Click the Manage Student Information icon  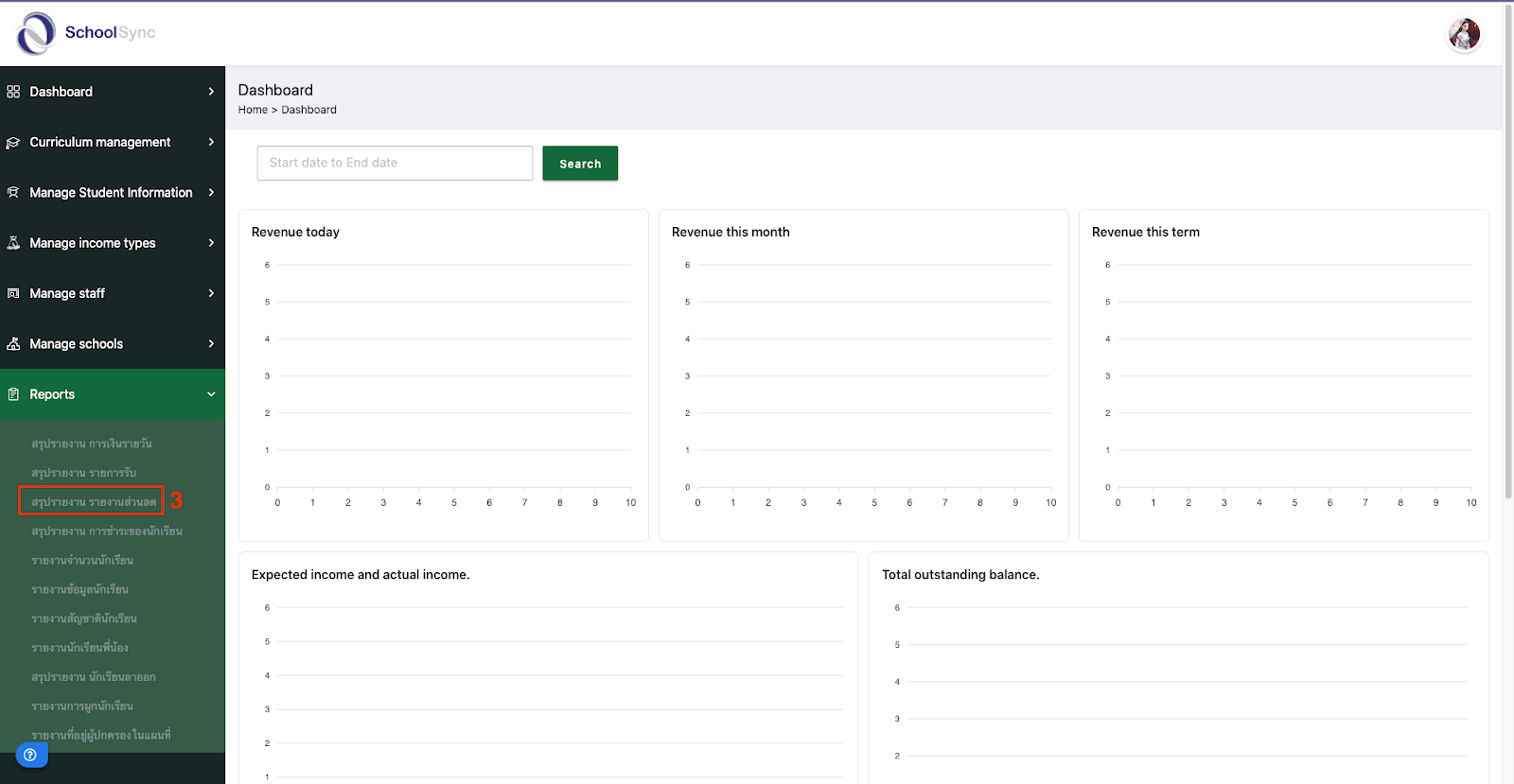tap(13, 193)
